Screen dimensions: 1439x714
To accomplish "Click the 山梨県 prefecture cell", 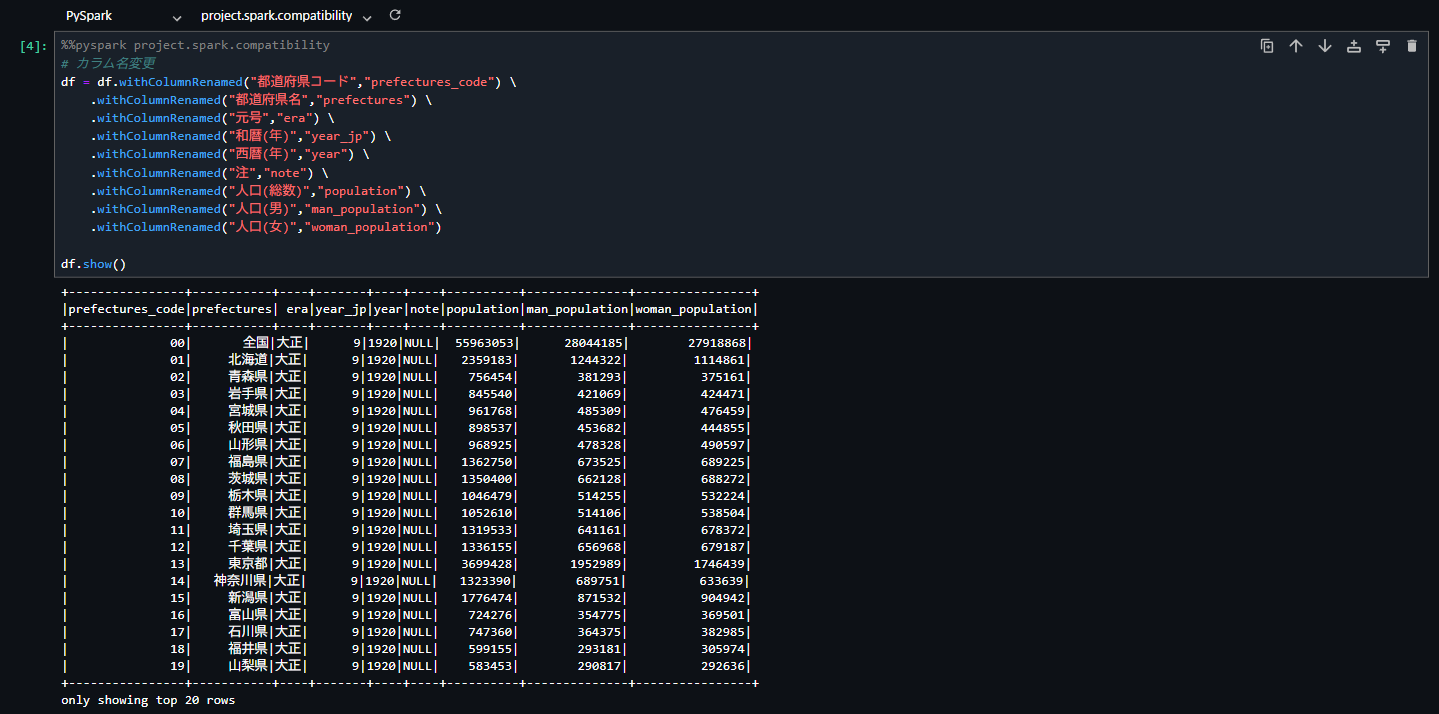I will click(x=248, y=666).
